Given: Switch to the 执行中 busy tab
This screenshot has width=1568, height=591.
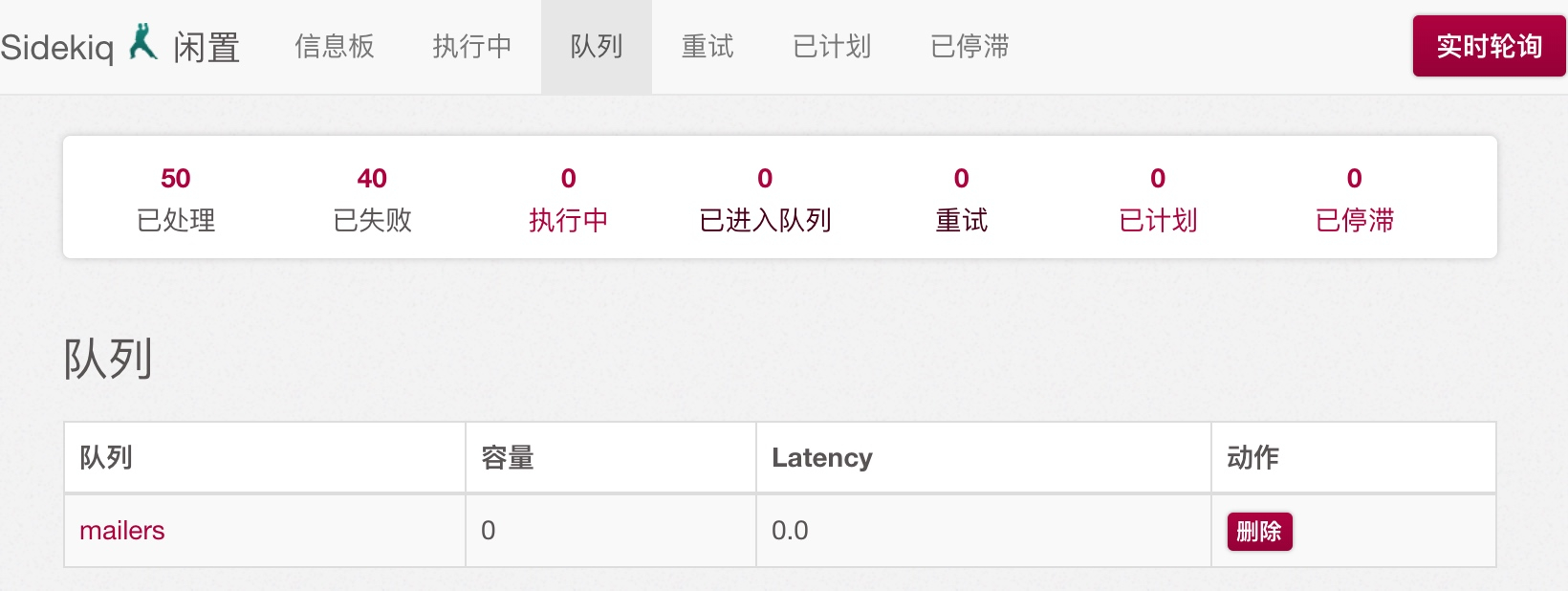Looking at the screenshot, I should (472, 46).
